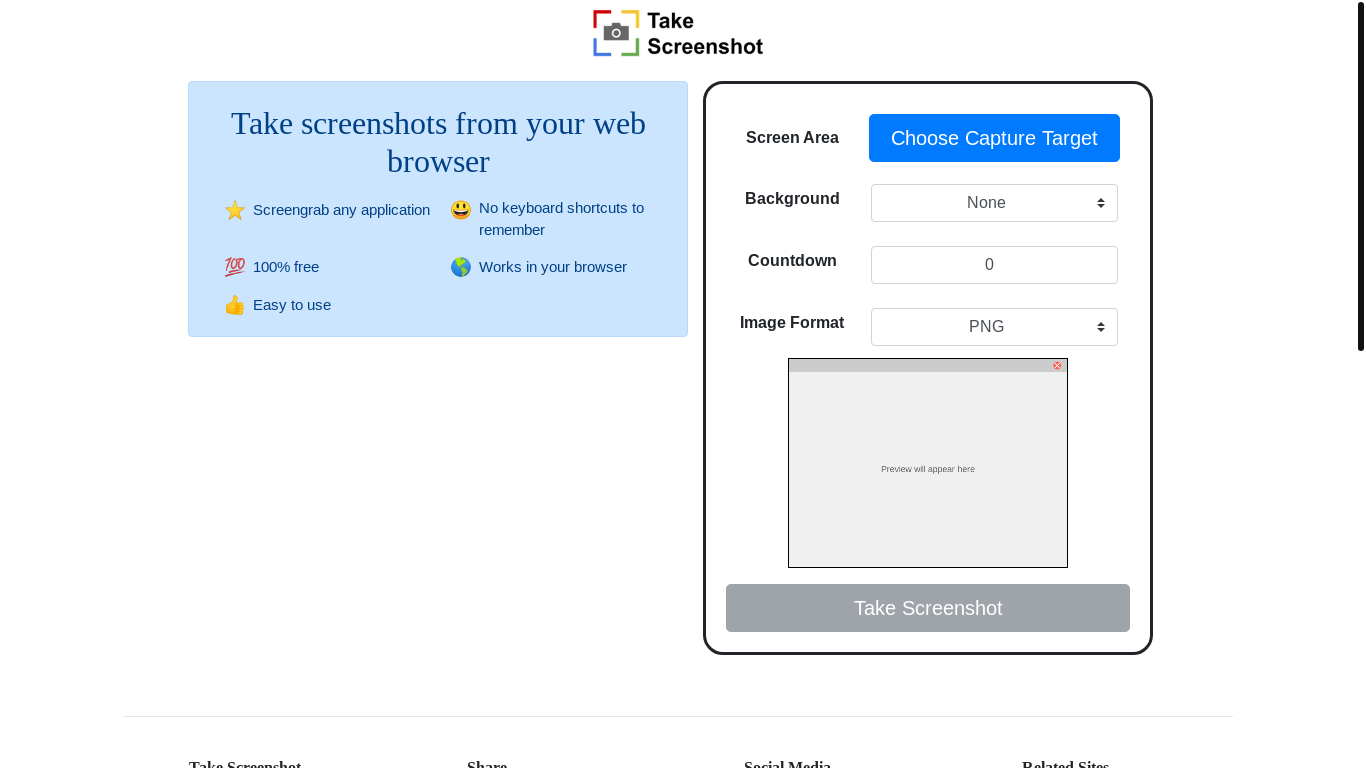Click the Take Screenshot camera logo
Screen dimensions: 1366x768
[616, 33]
